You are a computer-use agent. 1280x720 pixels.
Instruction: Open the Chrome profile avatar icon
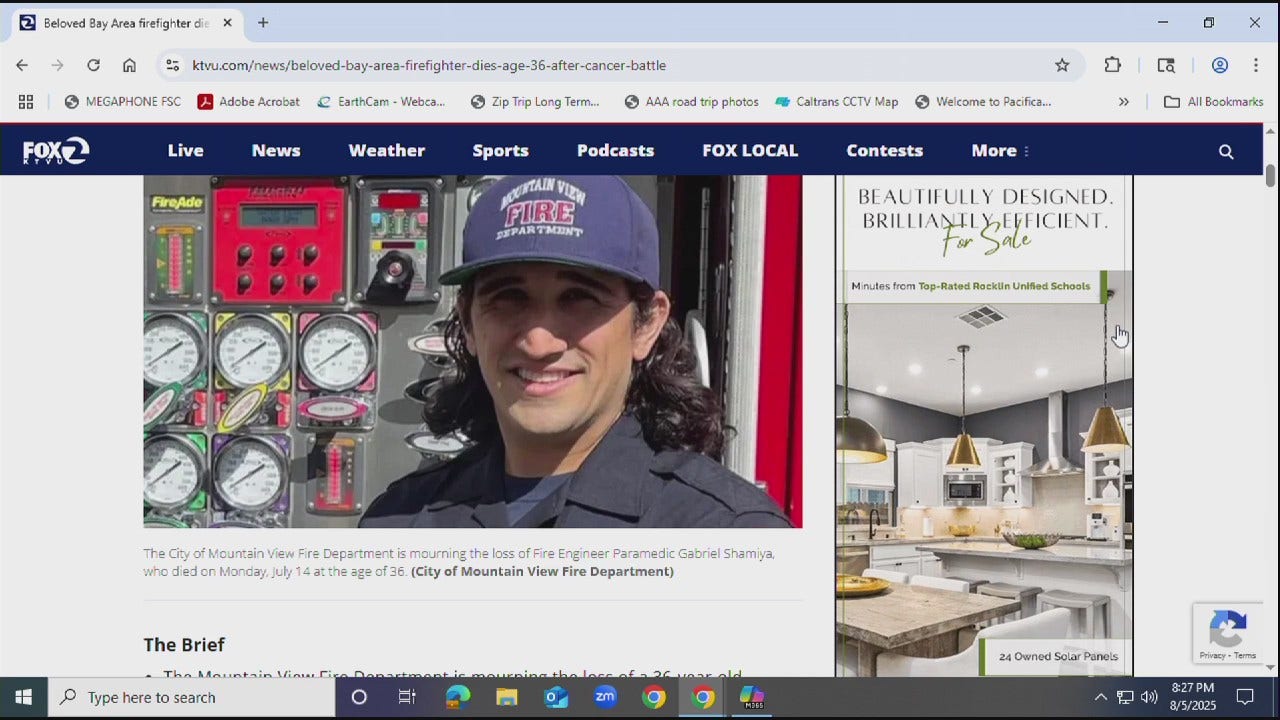[x=1220, y=65]
